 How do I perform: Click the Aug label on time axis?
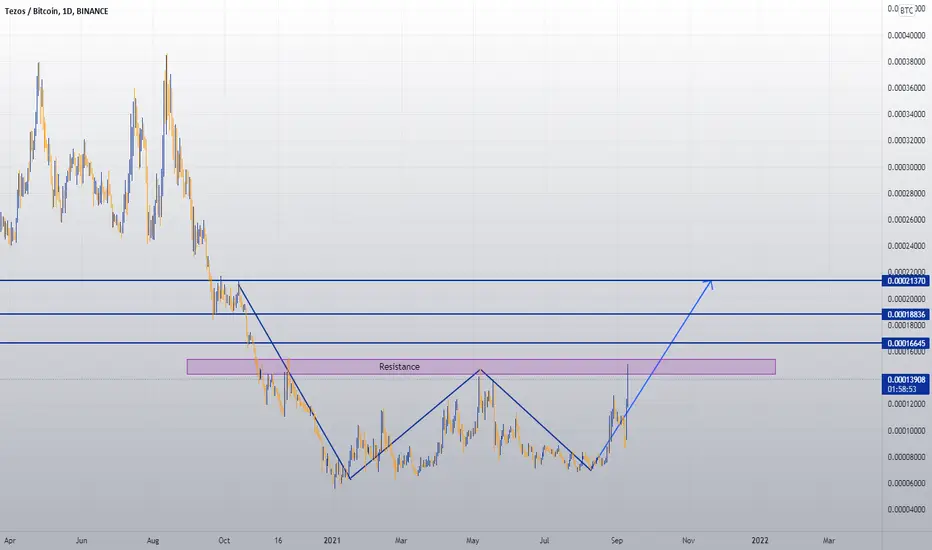click(x=153, y=540)
